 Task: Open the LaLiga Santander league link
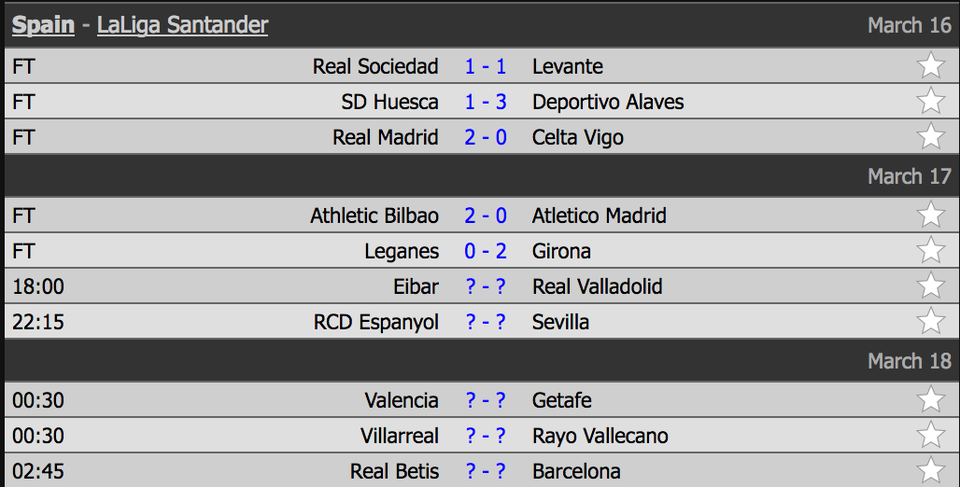[x=182, y=25]
